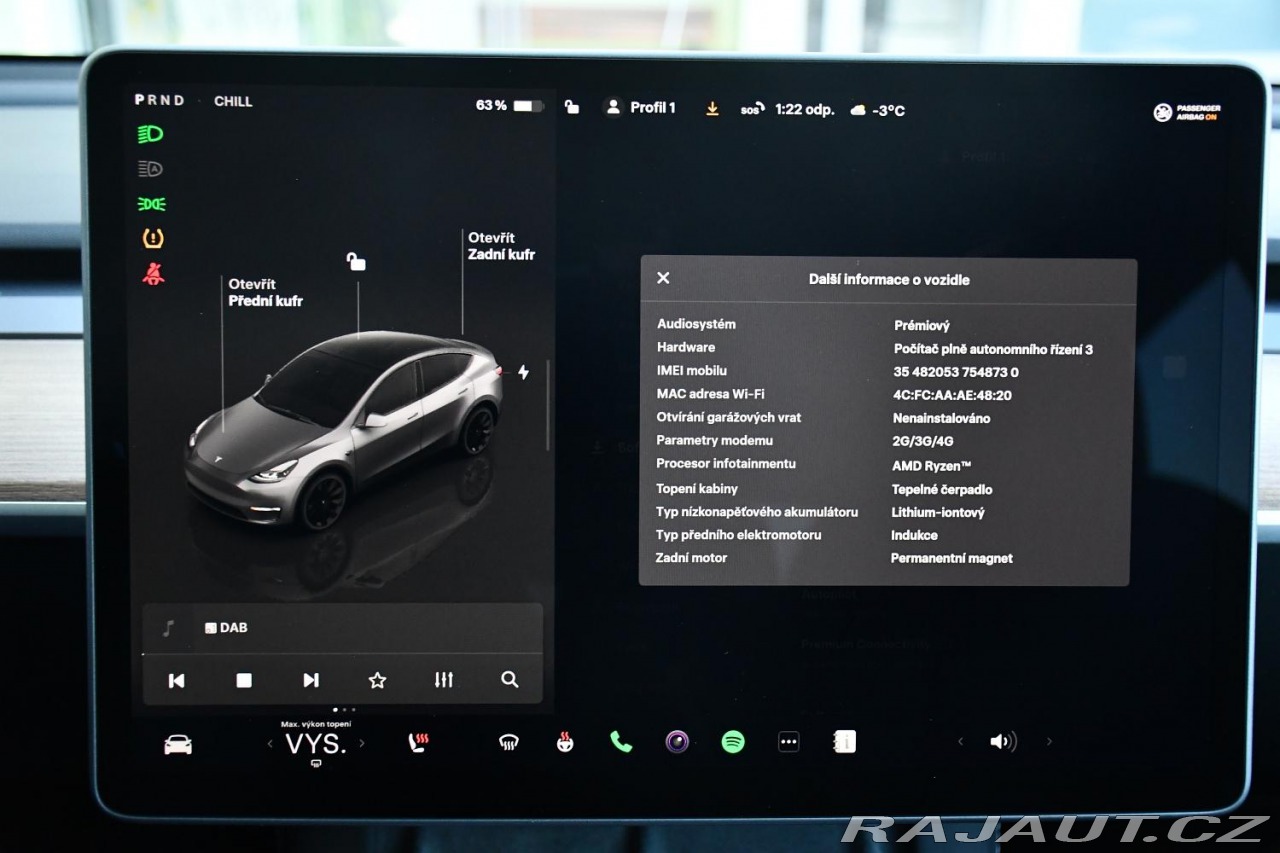This screenshot has height=853, width=1280.
Task: Open the phone app
Action: pos(621,742)
